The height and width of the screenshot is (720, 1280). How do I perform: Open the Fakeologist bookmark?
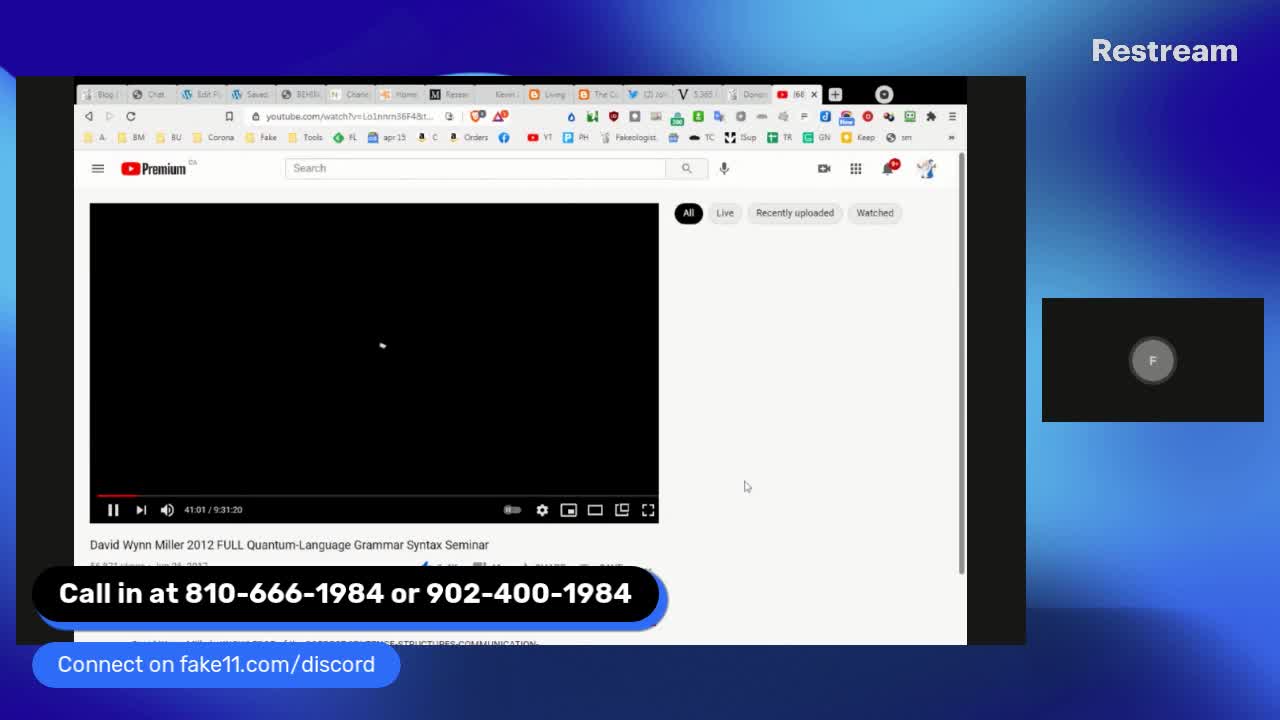pos(629,138)
